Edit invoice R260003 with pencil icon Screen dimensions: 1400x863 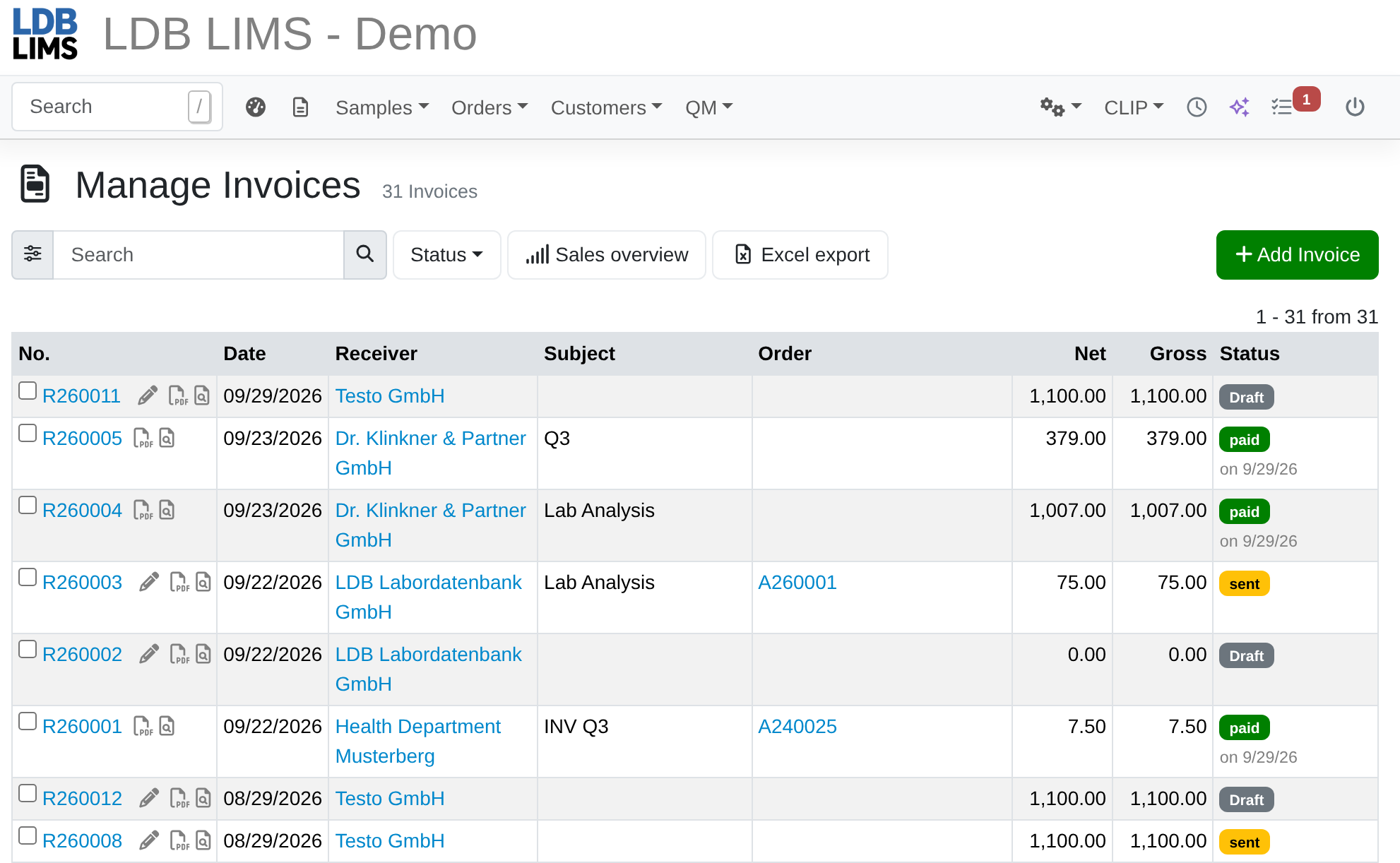point(148,582)
